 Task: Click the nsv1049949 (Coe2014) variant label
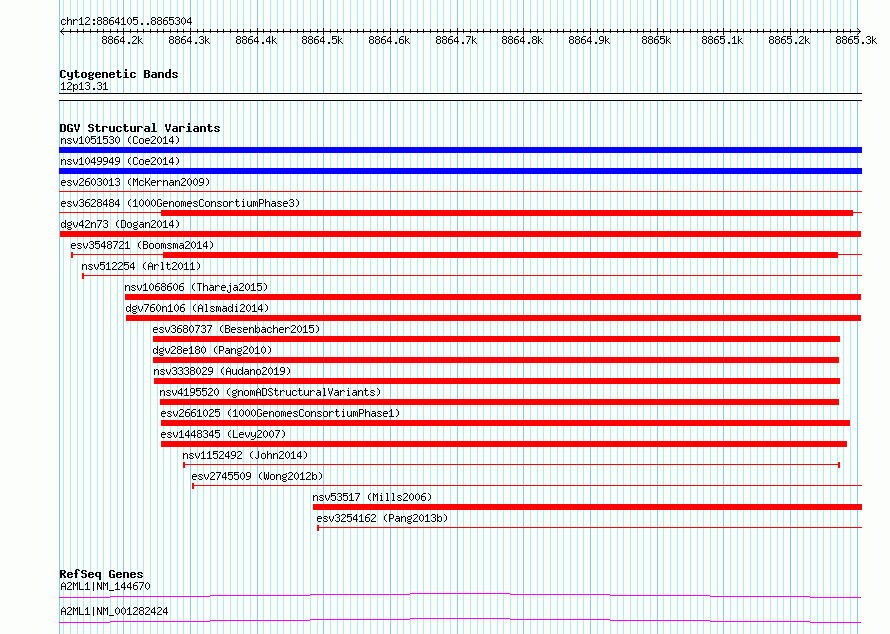(120, 161)
